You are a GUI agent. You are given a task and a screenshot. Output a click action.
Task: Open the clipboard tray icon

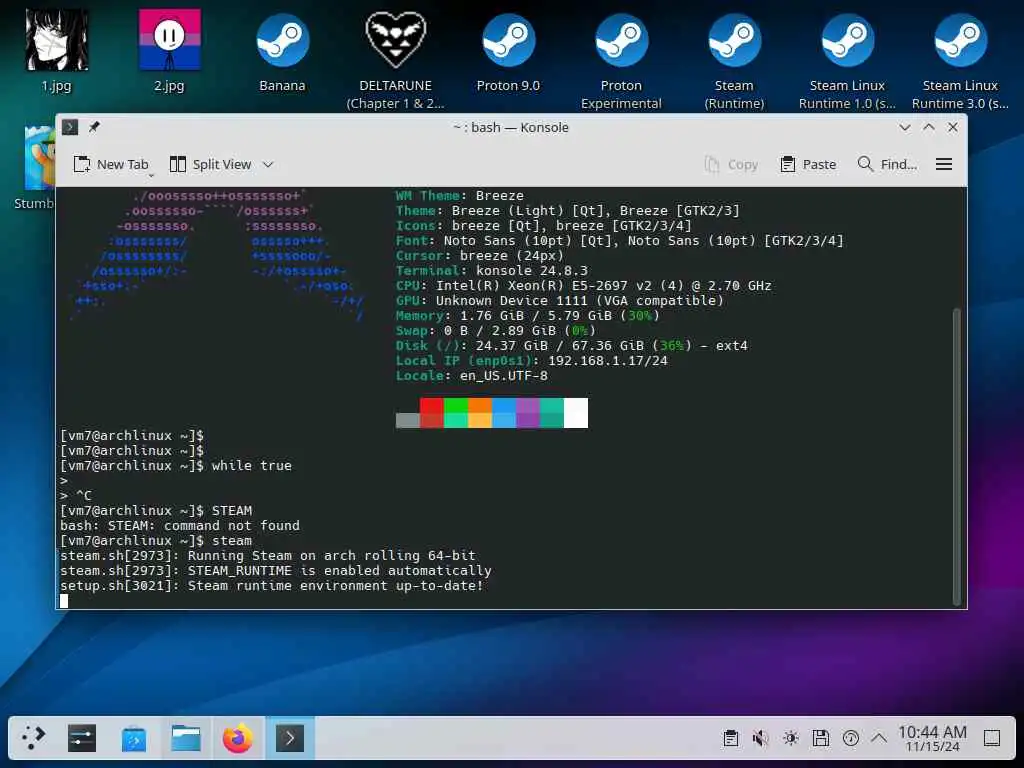pyautogui.click(x=731, y=738)
